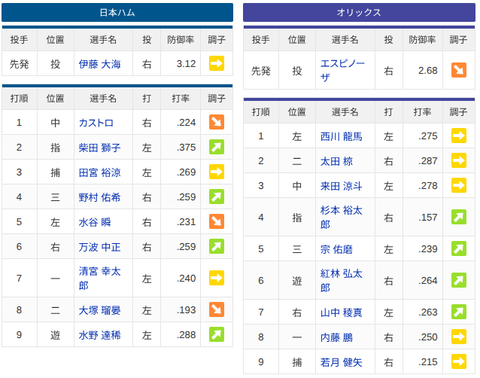Open 水野 達稀 player link
480x378 pixels.
[x=99, y=335]
